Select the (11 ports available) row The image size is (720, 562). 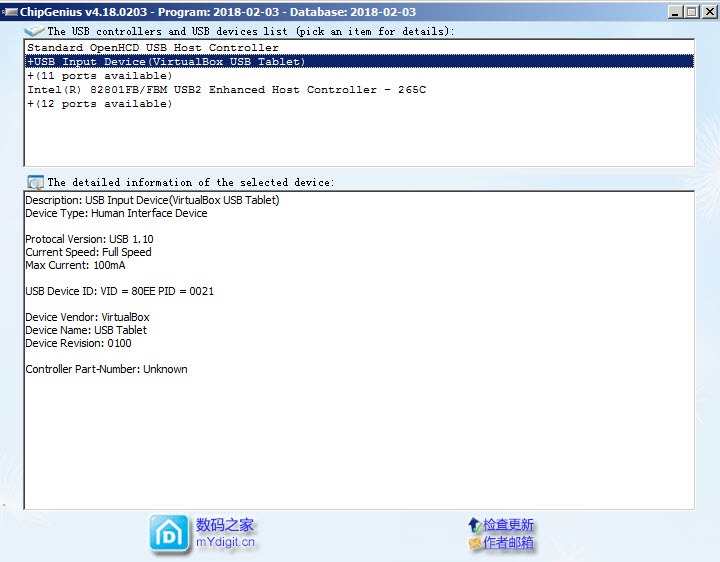coord(359,76)
